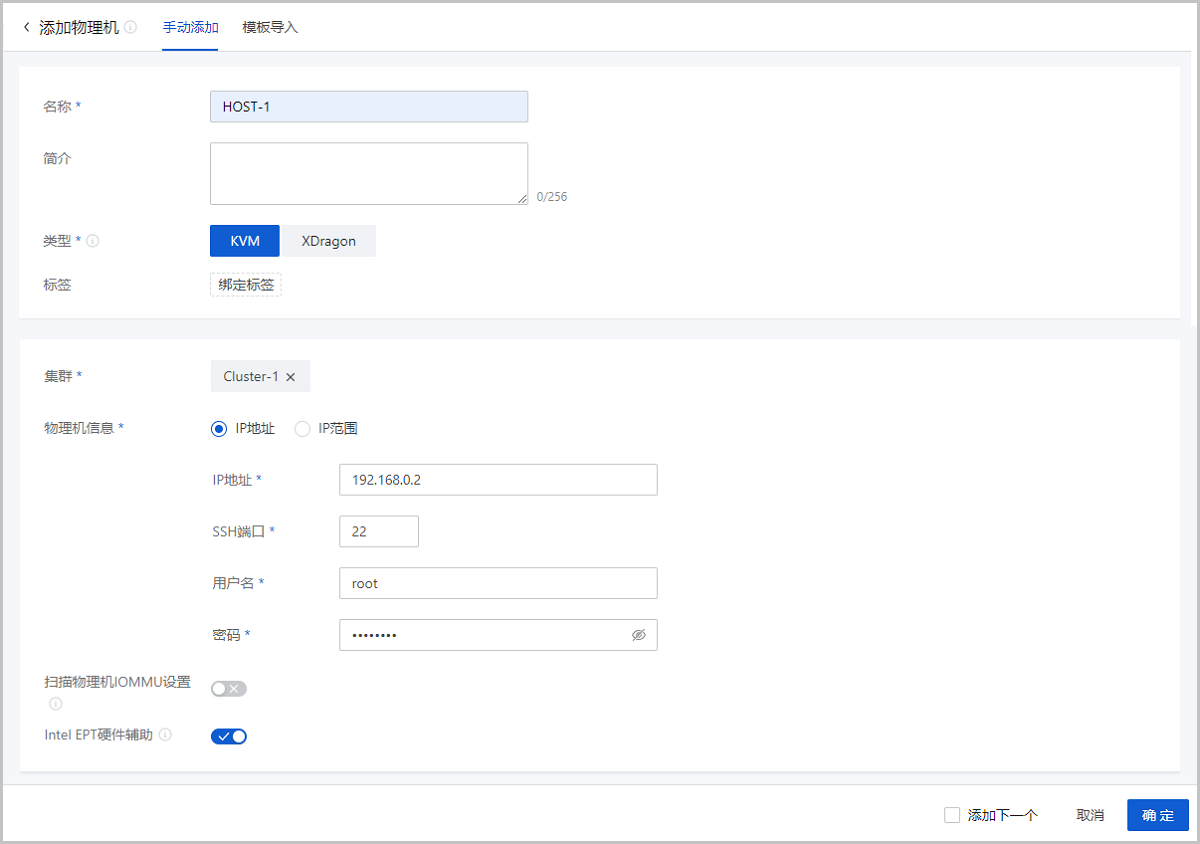Click the 0/256 character counter
This screenshot has width=1200, height=844.
[552, 197]
